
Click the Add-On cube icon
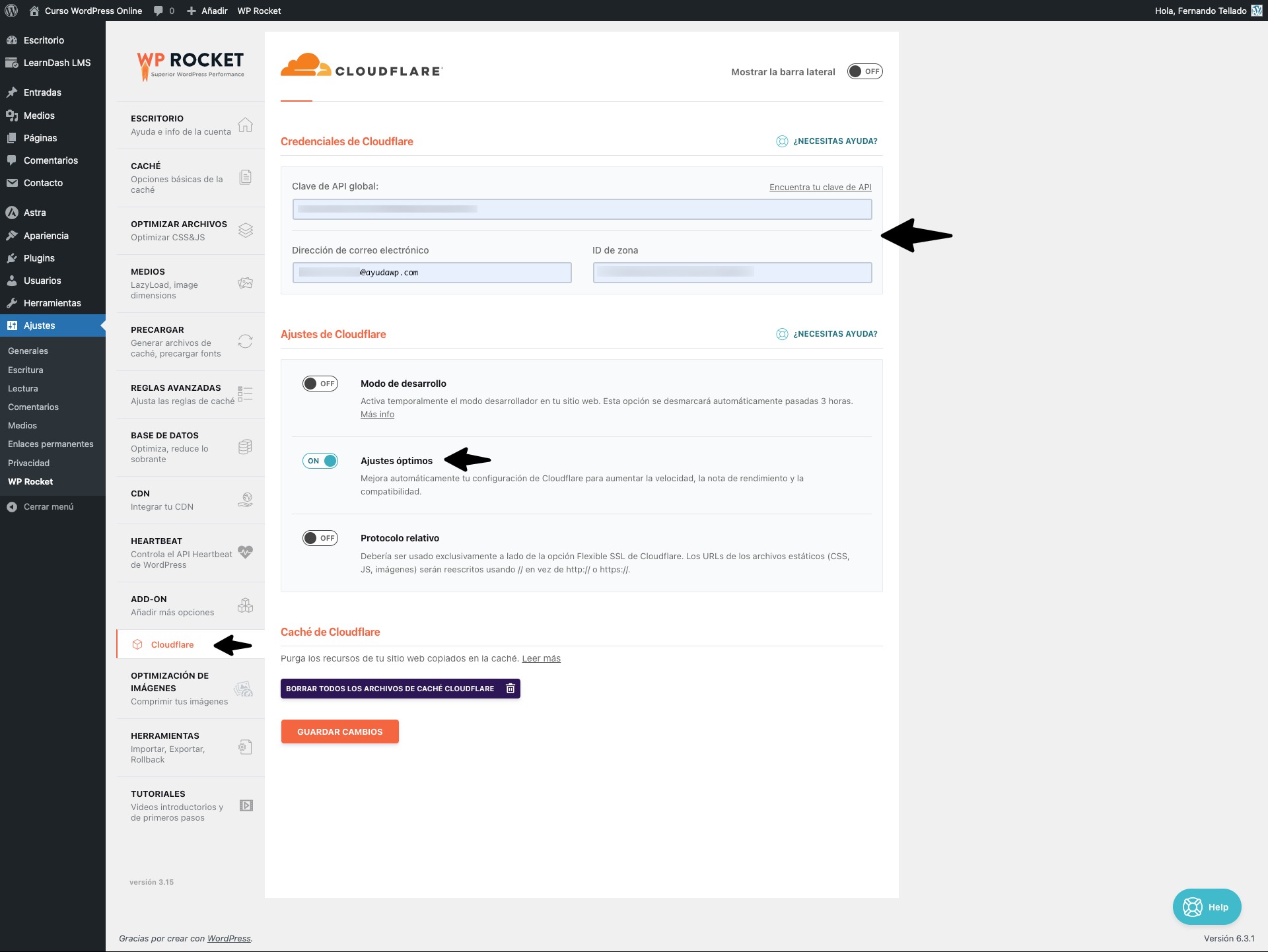[x=245, y=605]
